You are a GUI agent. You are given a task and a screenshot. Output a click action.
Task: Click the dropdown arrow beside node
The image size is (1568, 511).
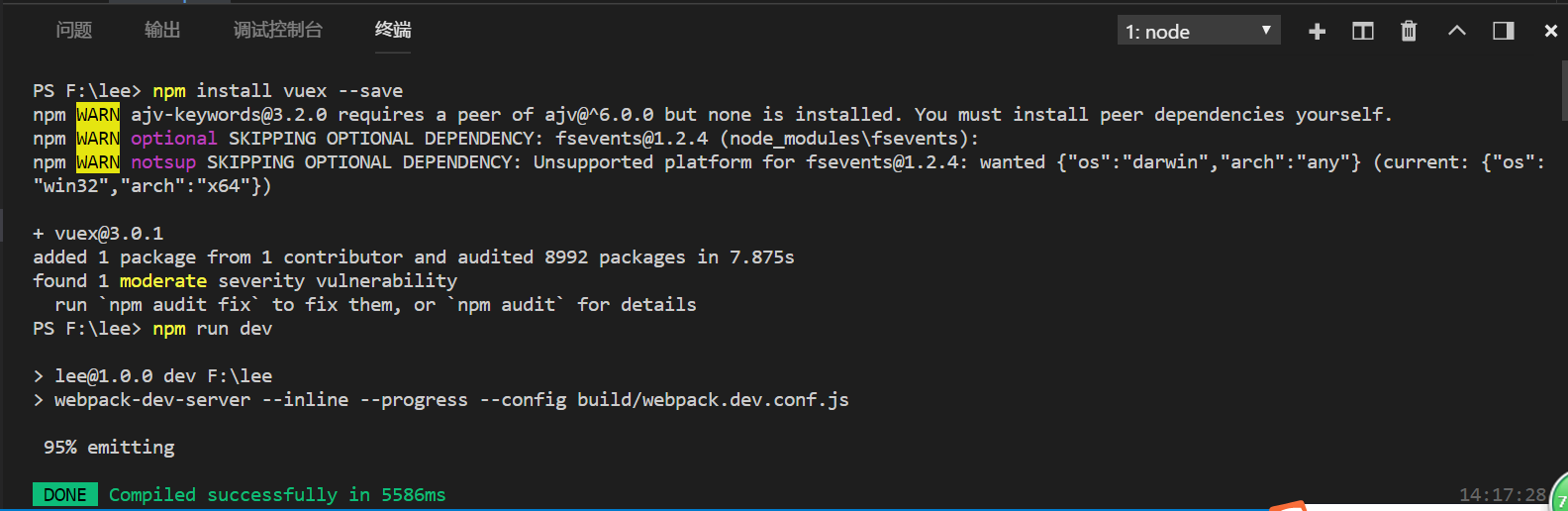coord(1266,31)
